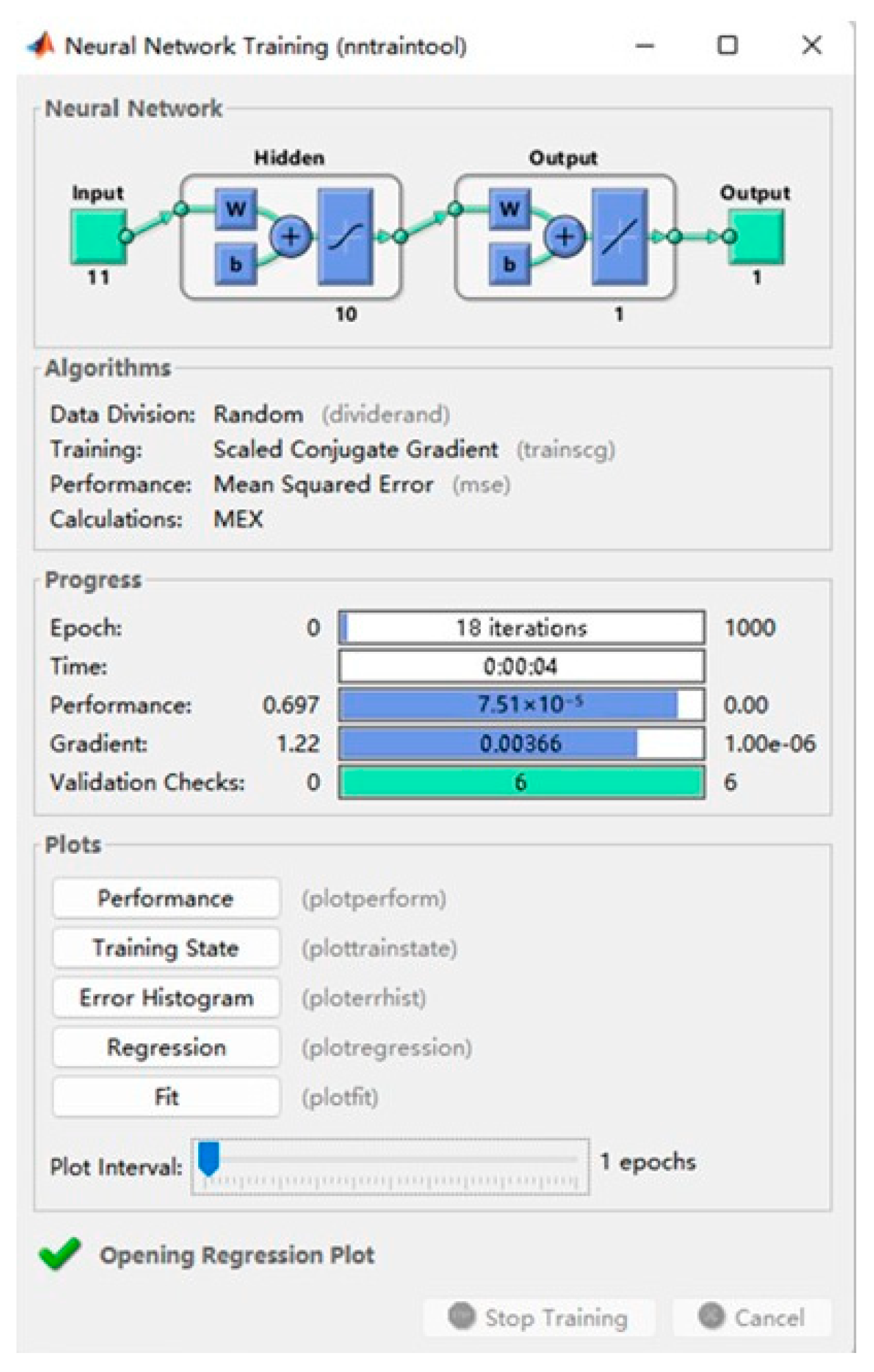874x1372 pixels.
Task: Click the Hidden layer bias b block
Action: coord(236,264)
